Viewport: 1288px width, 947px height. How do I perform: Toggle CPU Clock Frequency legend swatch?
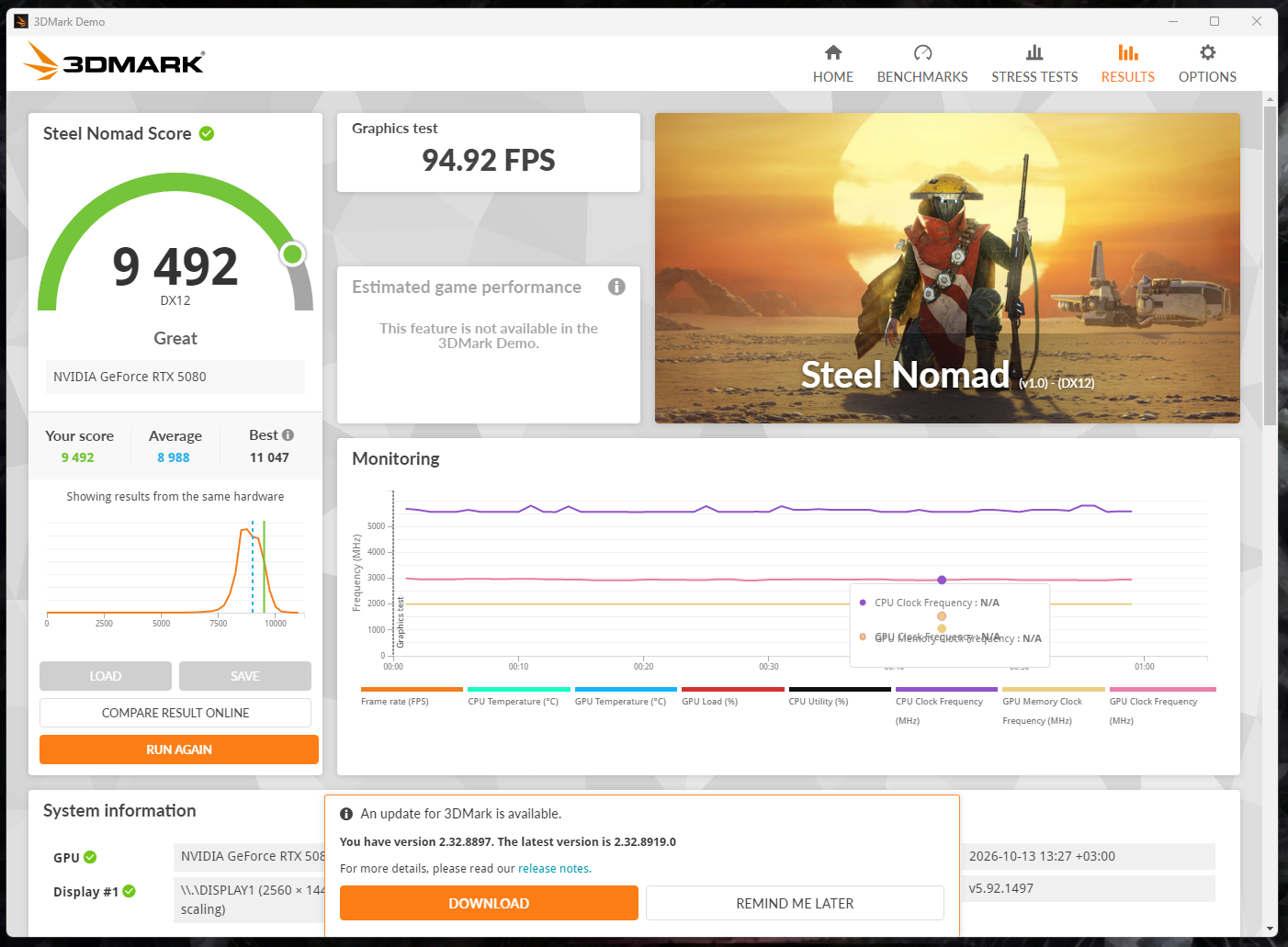click(946, 689)
